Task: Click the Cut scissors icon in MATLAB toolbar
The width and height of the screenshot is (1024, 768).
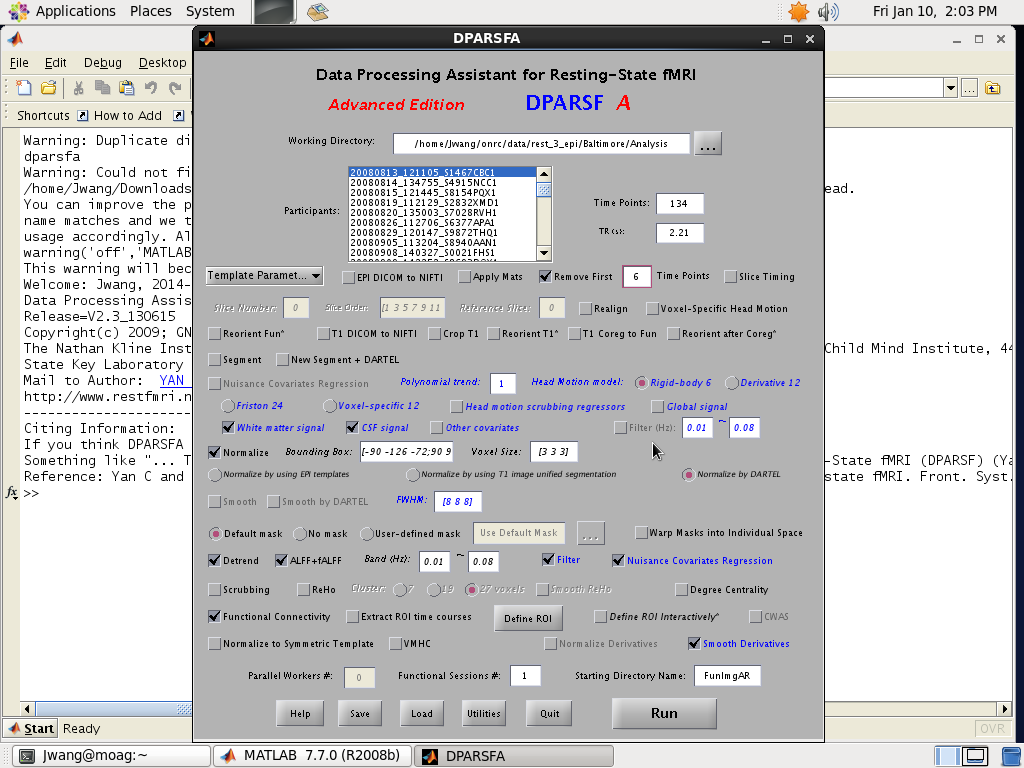Action: tap(78, 88)
